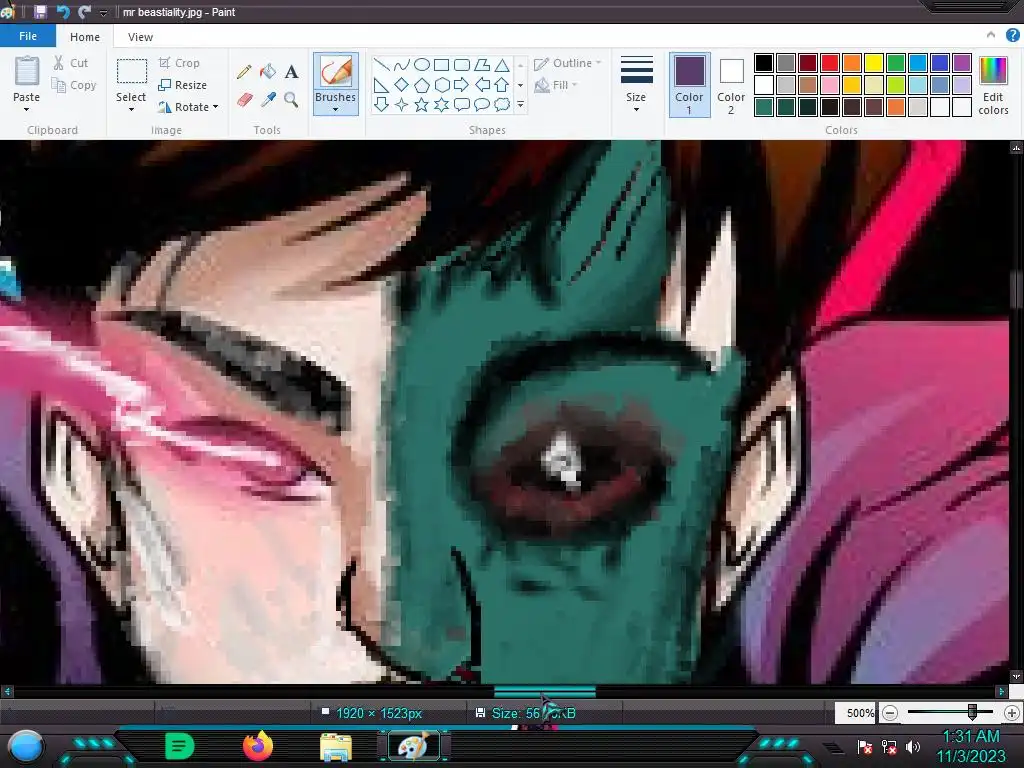Screen dimensions: 1024x768
Task: Choose the Triangle shape
Action: tap(502, 65)
